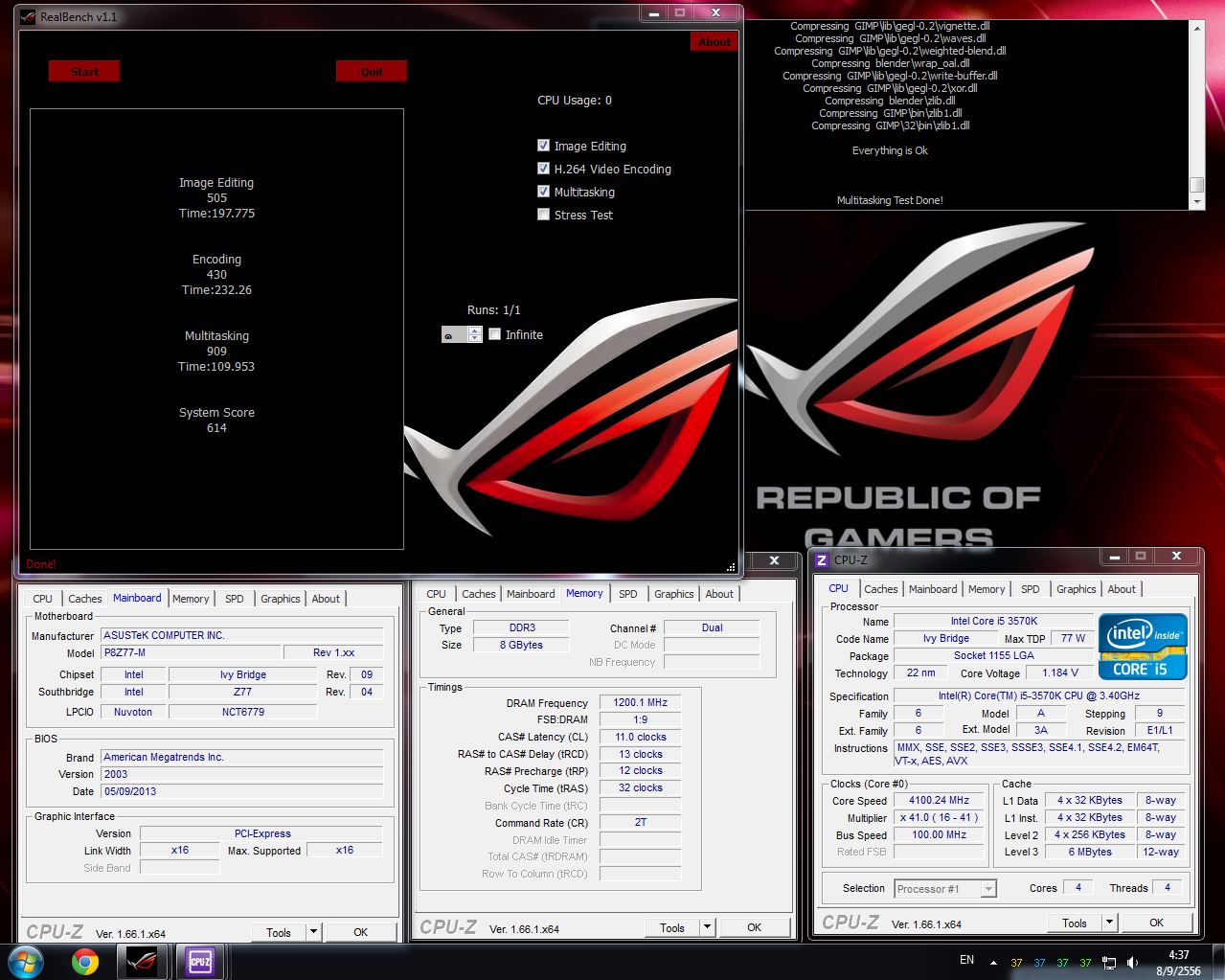
Task: Switch to Mainboard tab in Memory window
Action: (x=531, y=594)
